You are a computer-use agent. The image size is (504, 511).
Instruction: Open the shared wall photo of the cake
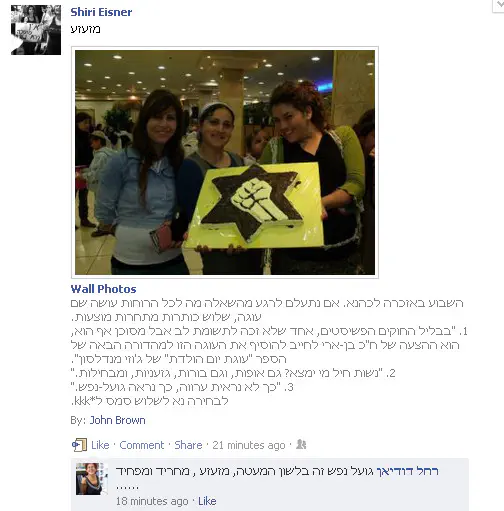tap(225, 162)
